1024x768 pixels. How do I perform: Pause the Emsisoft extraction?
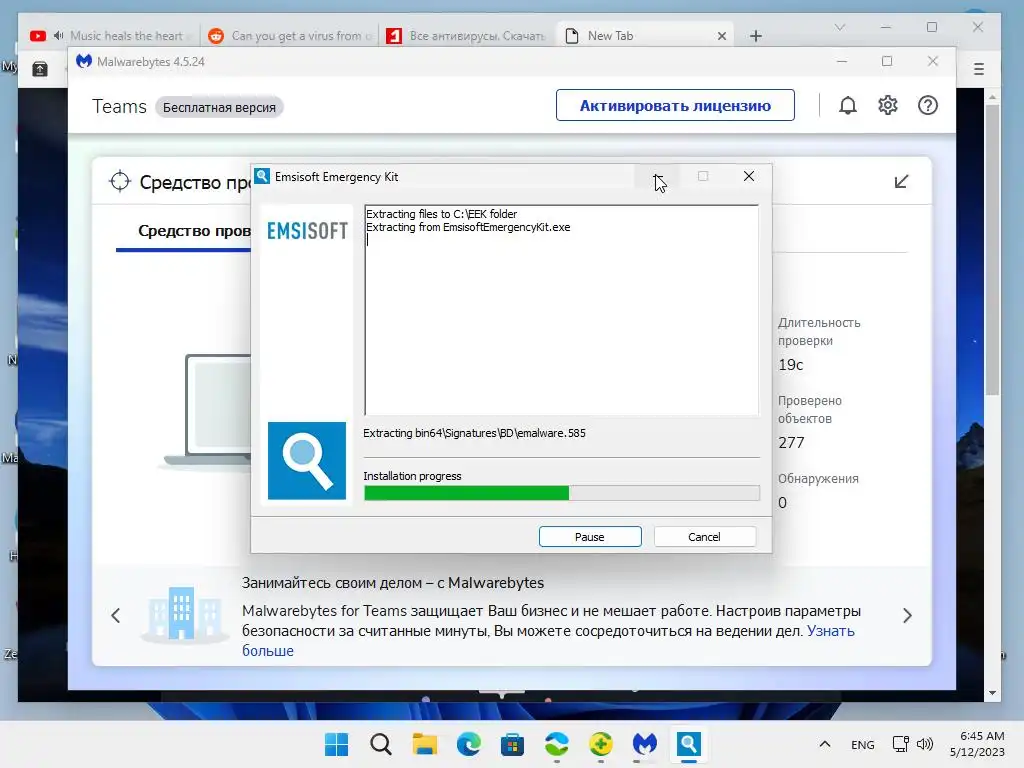coord(590,537)
